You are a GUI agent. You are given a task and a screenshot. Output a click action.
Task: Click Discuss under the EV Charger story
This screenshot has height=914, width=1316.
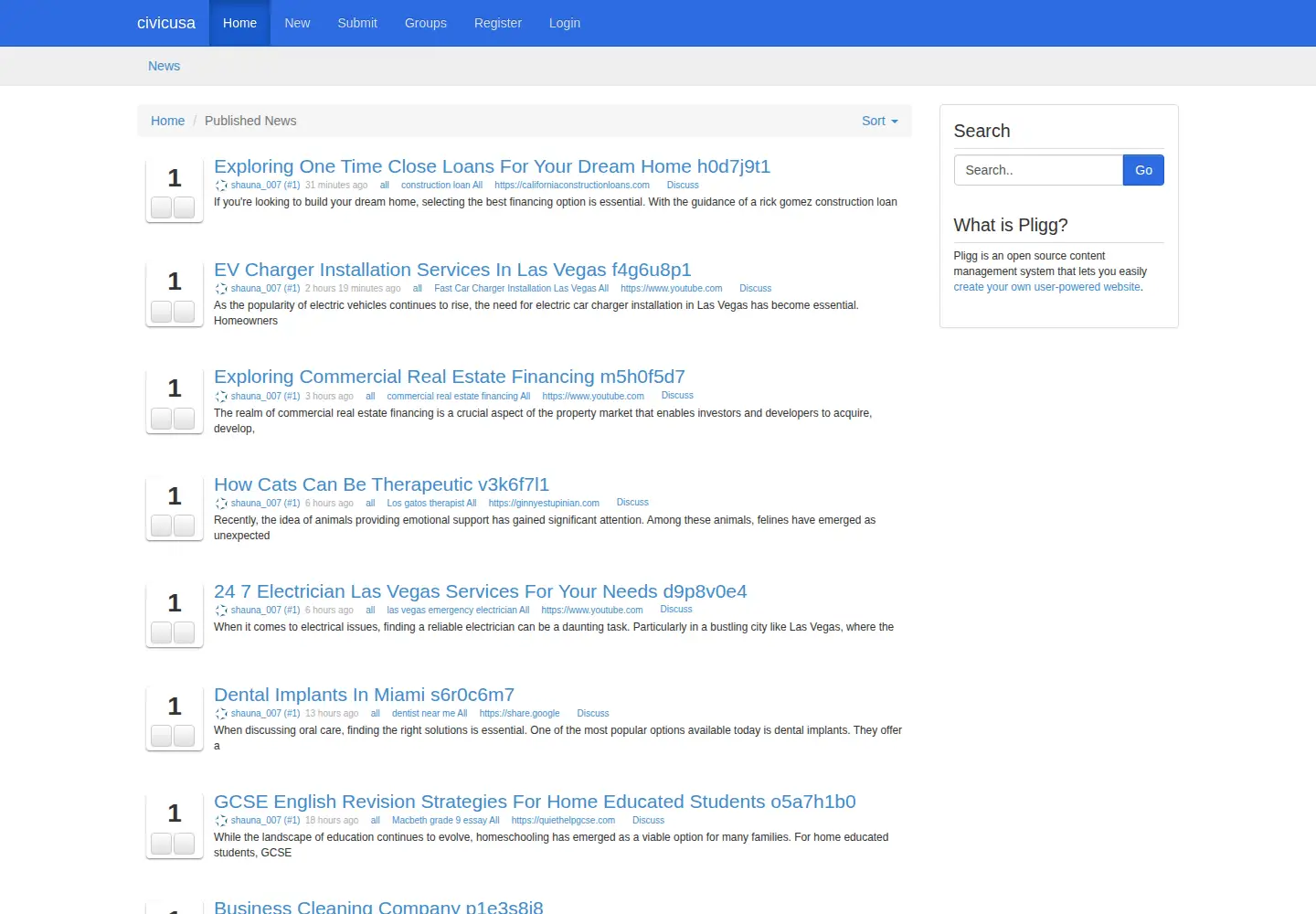pyautogui.click(x=756, y=289)
